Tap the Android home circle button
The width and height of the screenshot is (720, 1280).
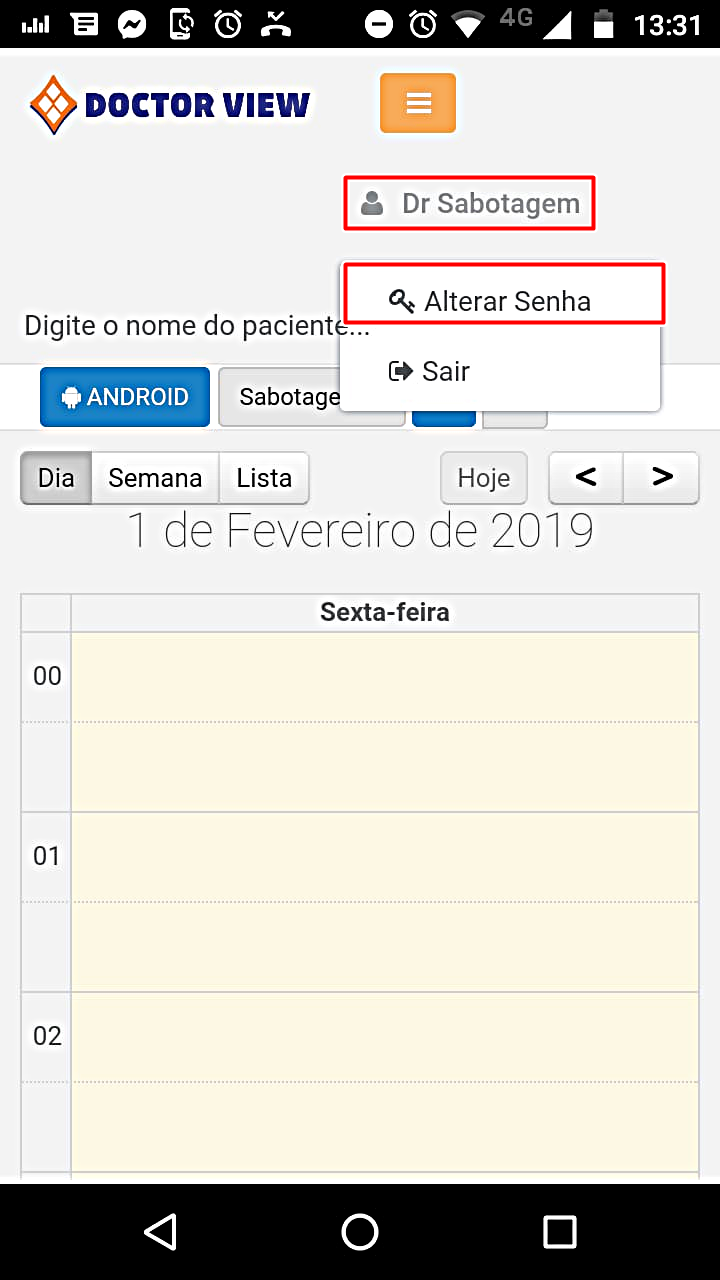pos(360,1231)
